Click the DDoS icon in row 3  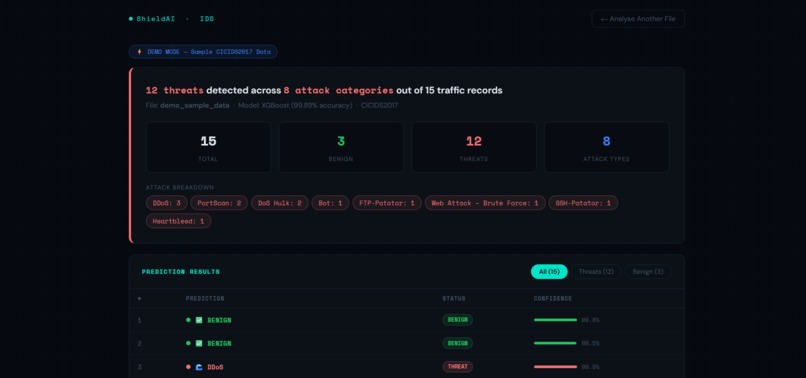(x=199, y=367)
